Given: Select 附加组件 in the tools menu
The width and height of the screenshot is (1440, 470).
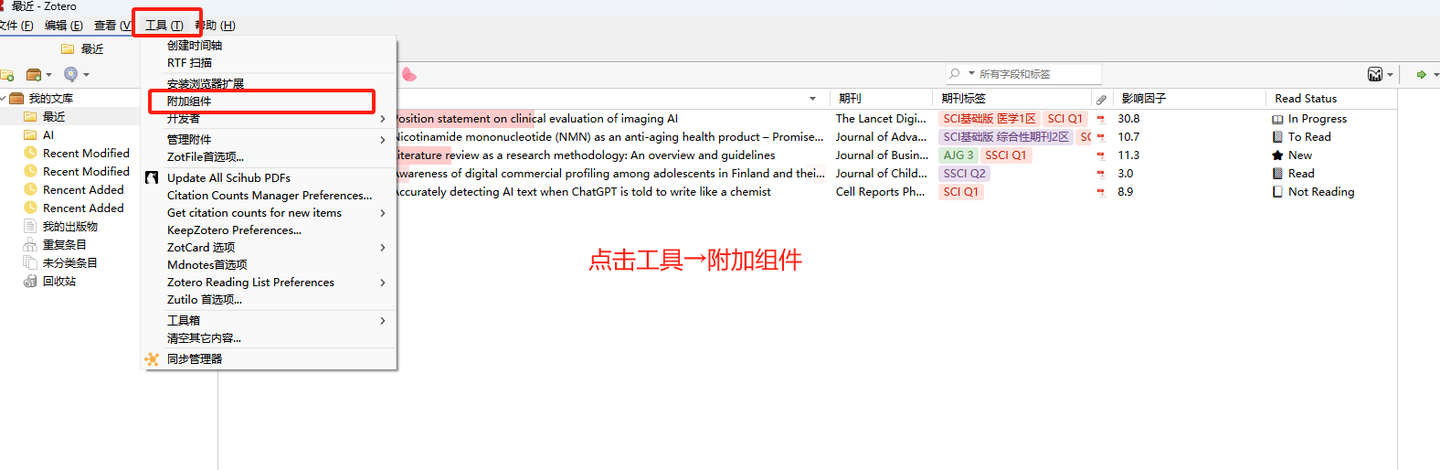Looking at the screenshot, I should [269, 101].
